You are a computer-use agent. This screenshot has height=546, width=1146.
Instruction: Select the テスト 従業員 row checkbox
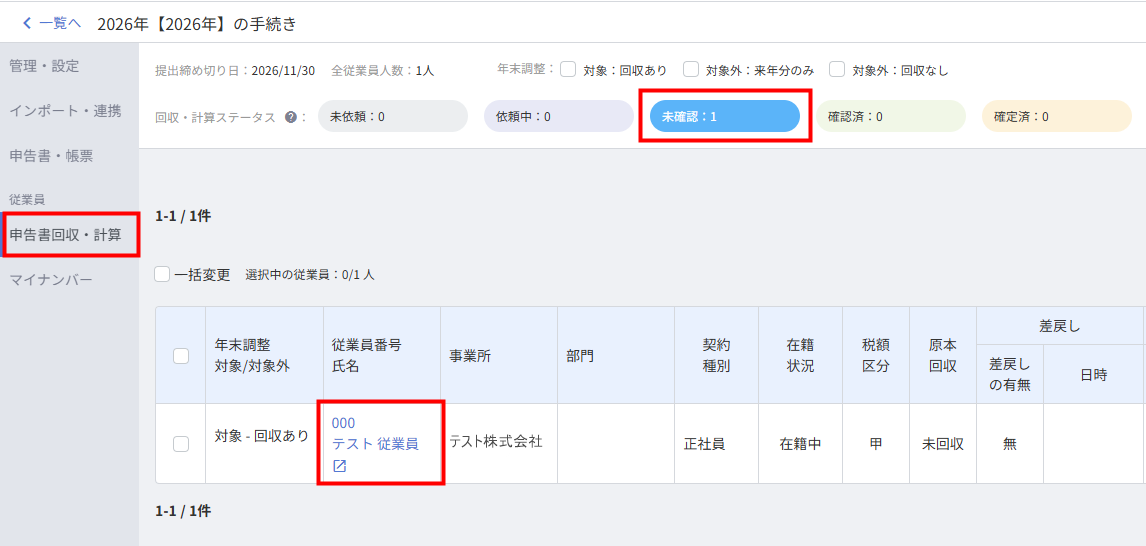(181, 444)
